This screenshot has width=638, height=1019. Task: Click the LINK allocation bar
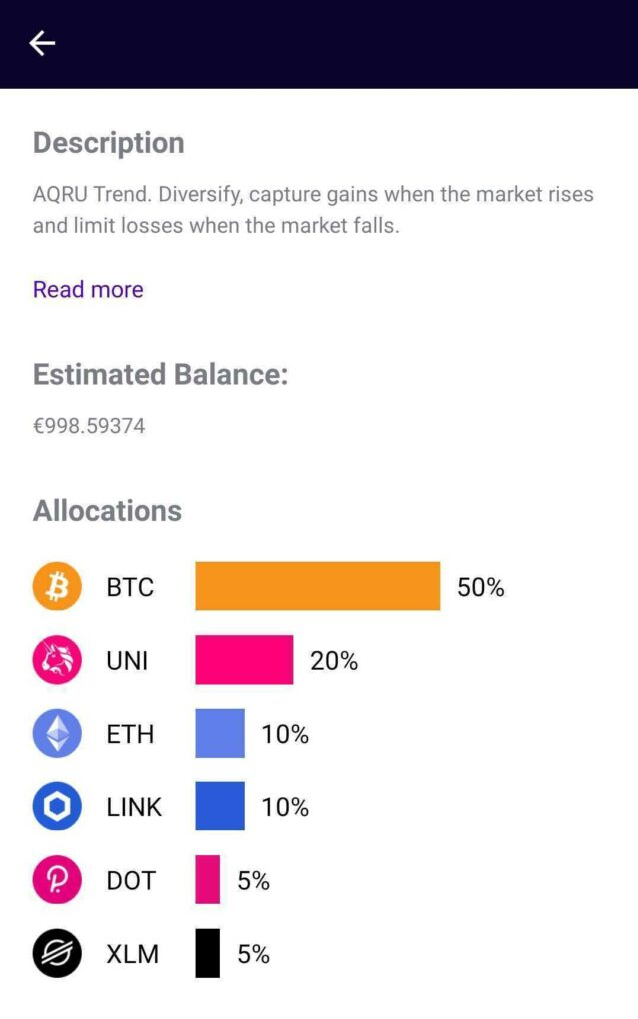click(x=219, y=807)
